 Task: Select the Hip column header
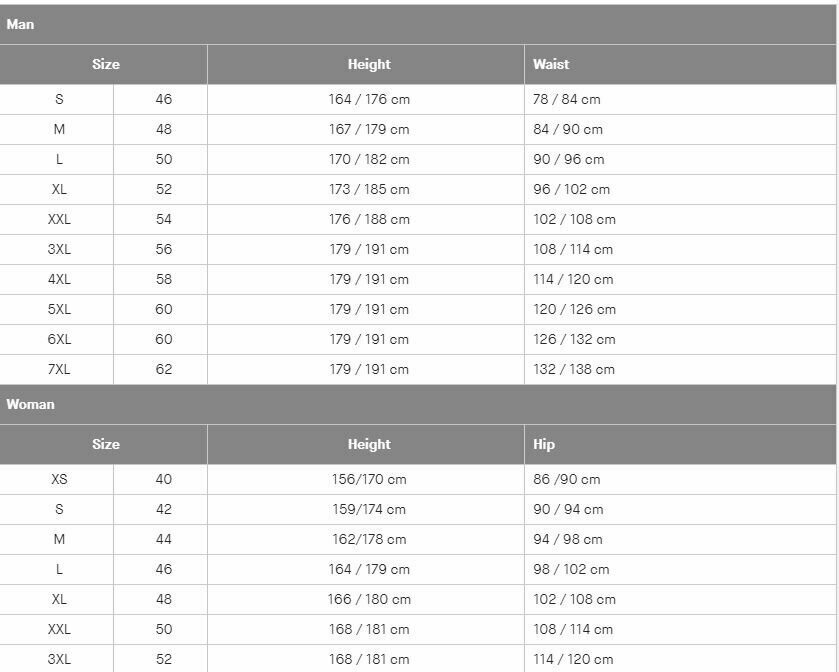680,444
